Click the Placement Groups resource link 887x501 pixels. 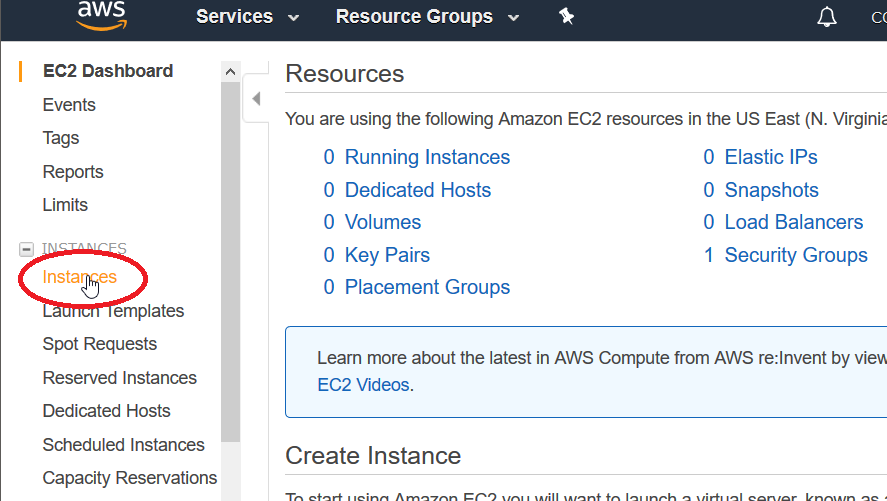427,287
